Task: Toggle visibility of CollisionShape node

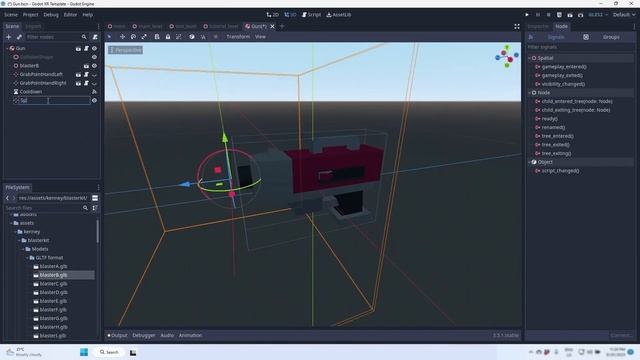Action: (x=94, y=57)
